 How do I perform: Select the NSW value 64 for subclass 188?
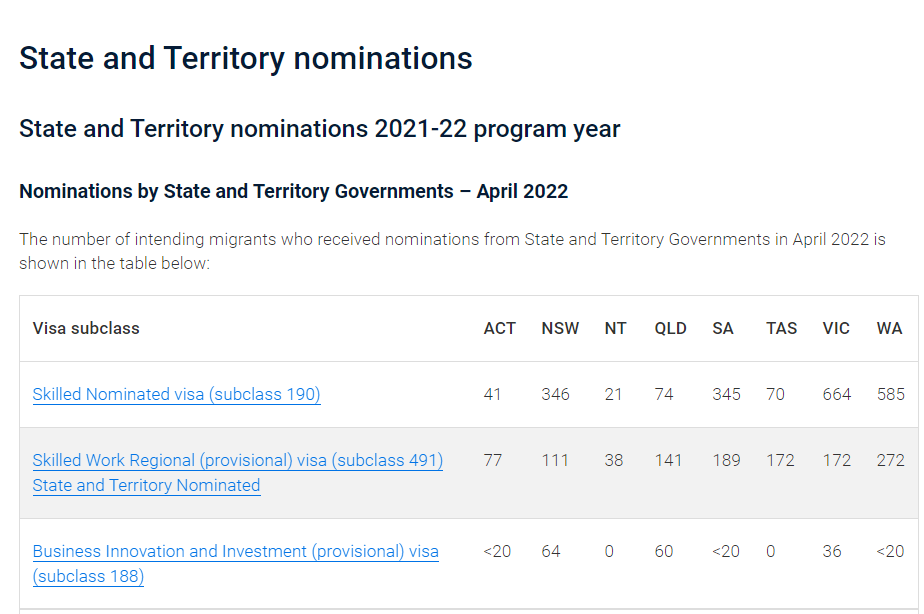pos(551,552)
